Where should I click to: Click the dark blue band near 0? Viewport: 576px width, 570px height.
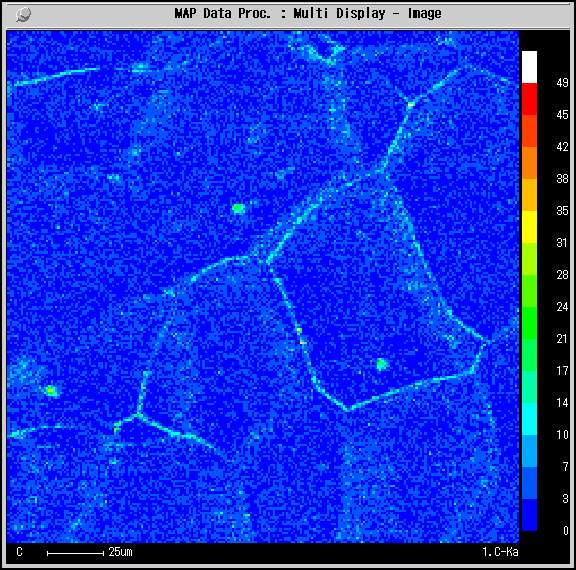pyautogui.click(x=529, y=515)
